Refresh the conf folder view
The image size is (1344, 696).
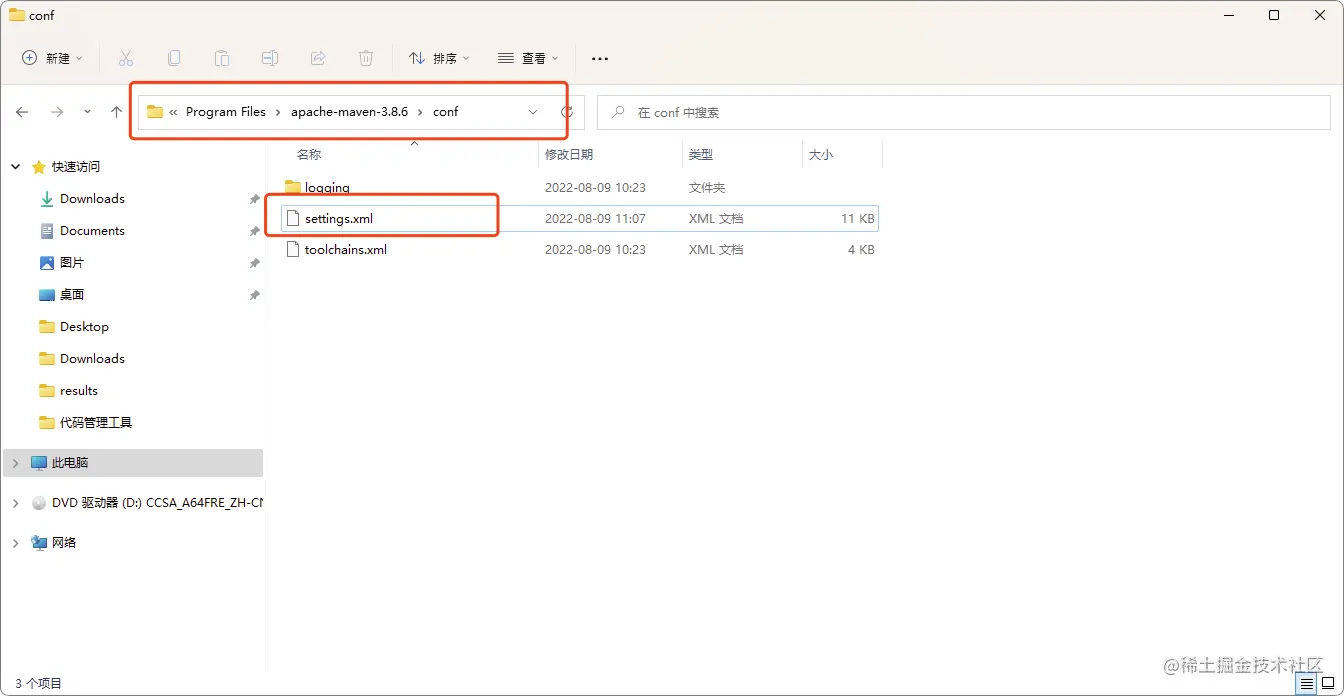click(567, 112)
